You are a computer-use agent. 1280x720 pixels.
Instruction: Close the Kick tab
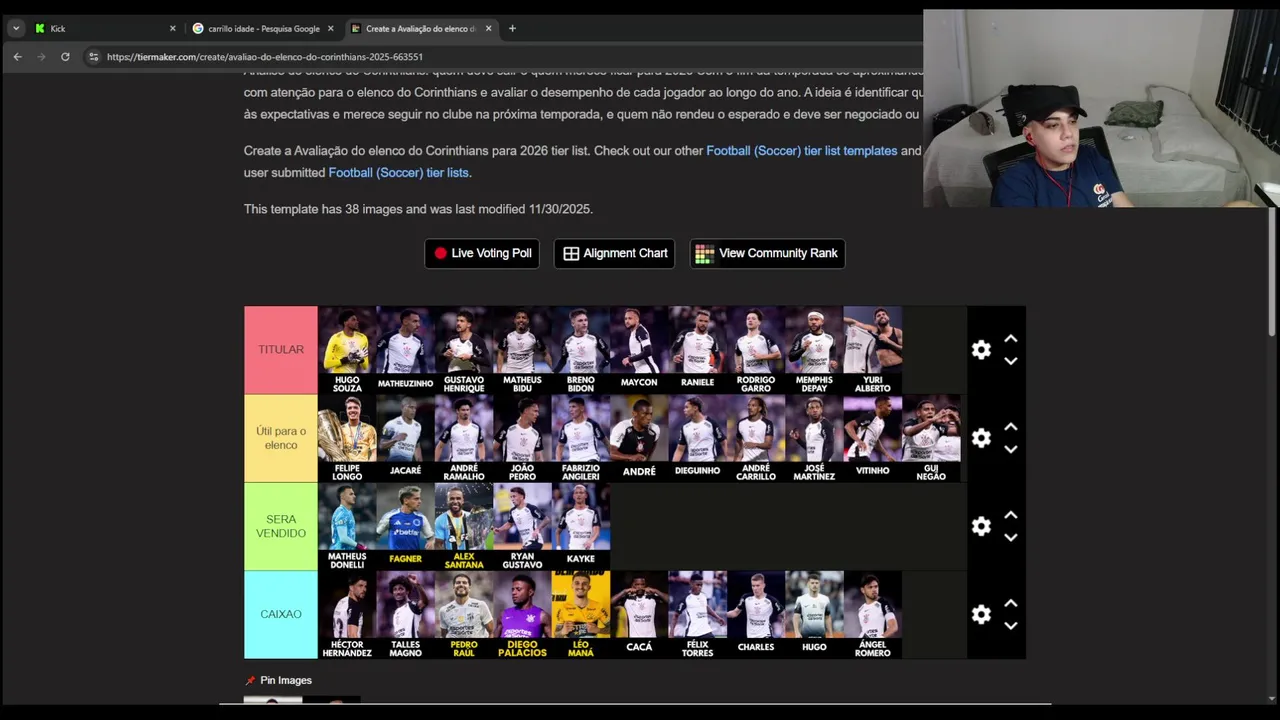[172, 28]
